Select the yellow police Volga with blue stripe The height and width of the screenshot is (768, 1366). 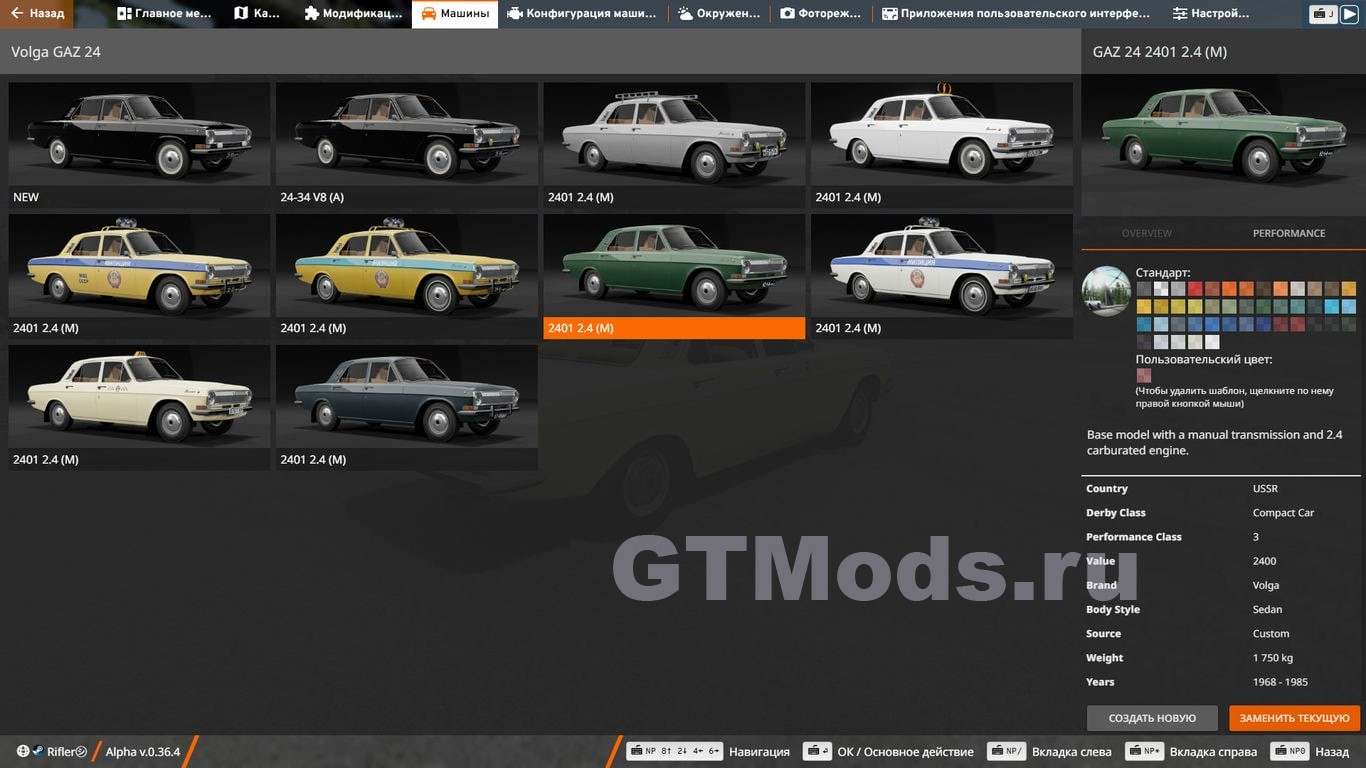click(x=139, y=276)
